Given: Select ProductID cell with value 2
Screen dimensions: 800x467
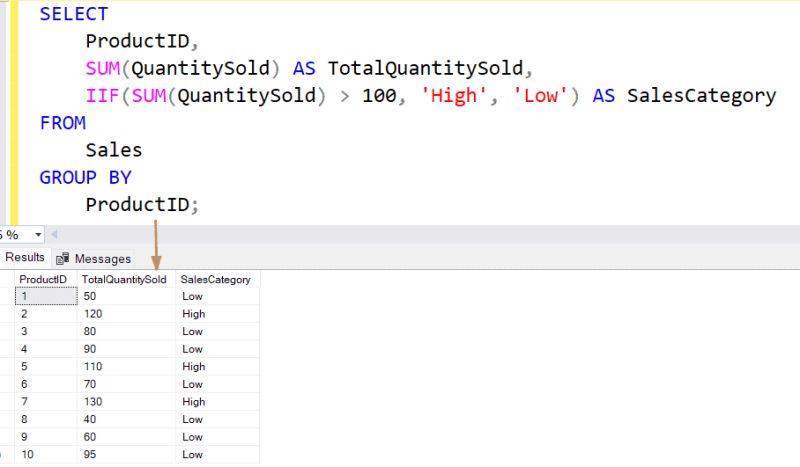Looking at the screenshot, I should coord(46,314).
